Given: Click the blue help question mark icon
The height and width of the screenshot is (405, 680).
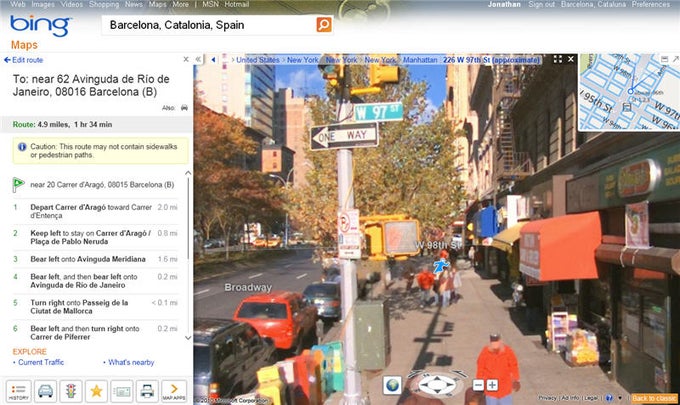Looking at the screenshot, I should 609,398.
